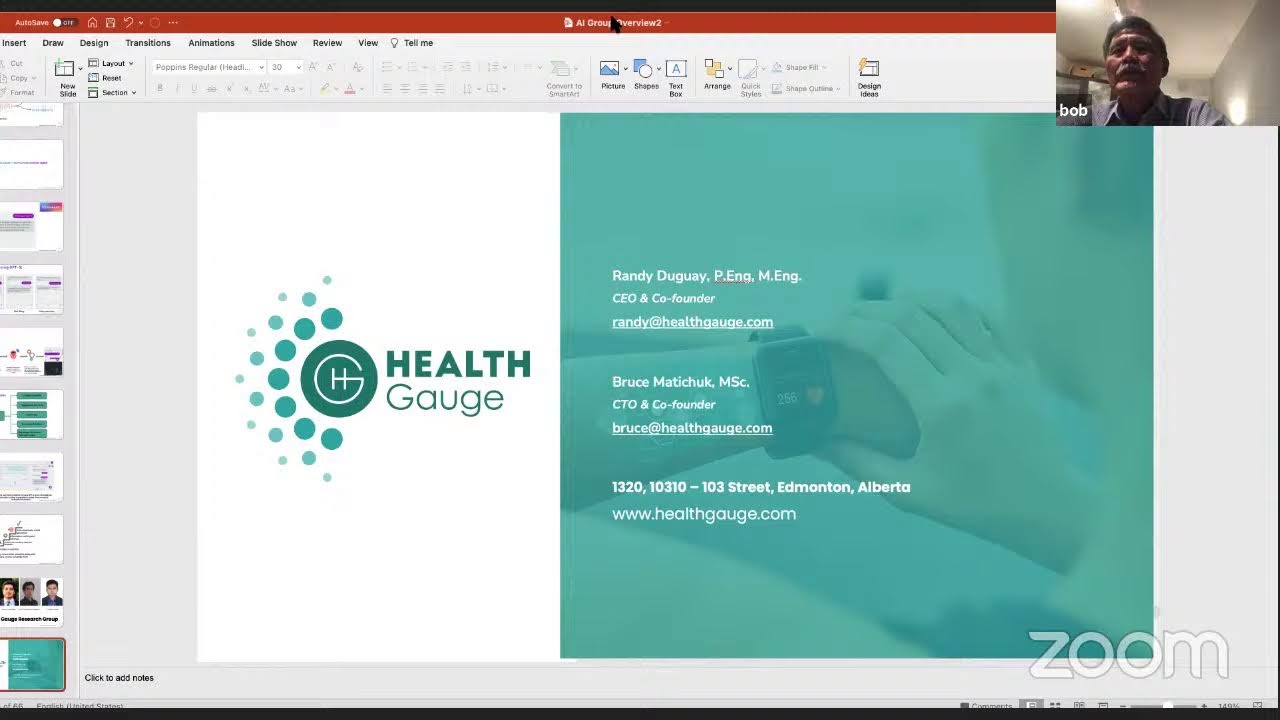Open the Arrange menu
The width and height of the screenshot is (1280, 720).
pyautogui.click(x=717, y=75)
